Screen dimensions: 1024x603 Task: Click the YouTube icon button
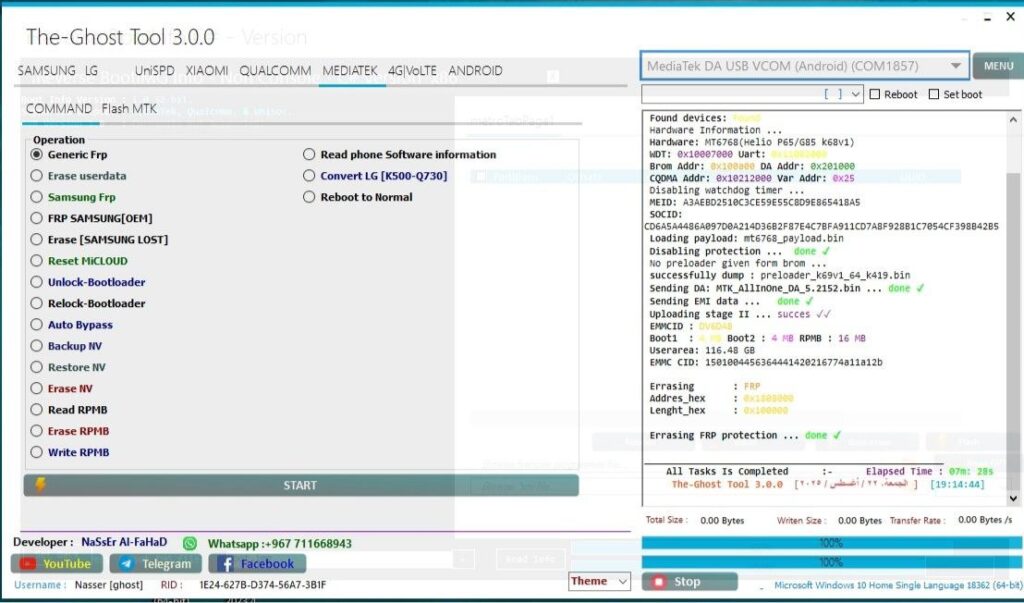29,564
